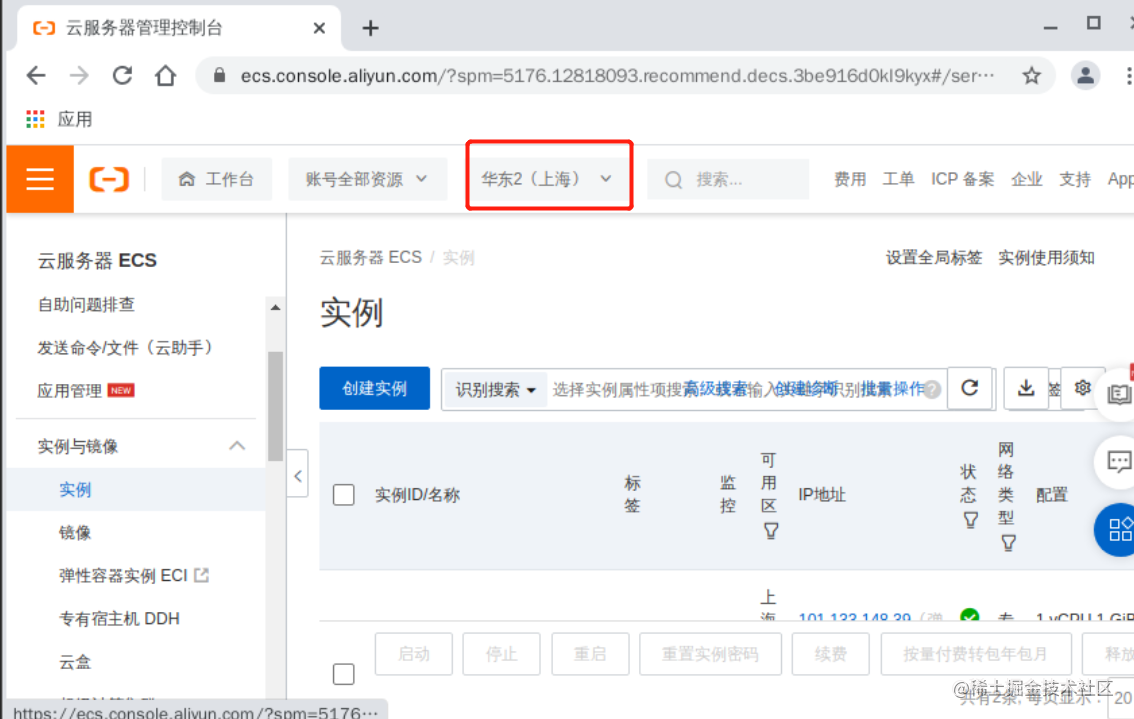Select 镜像 in sidebar
1134x719 pixels.
click(x=75, y=533)
